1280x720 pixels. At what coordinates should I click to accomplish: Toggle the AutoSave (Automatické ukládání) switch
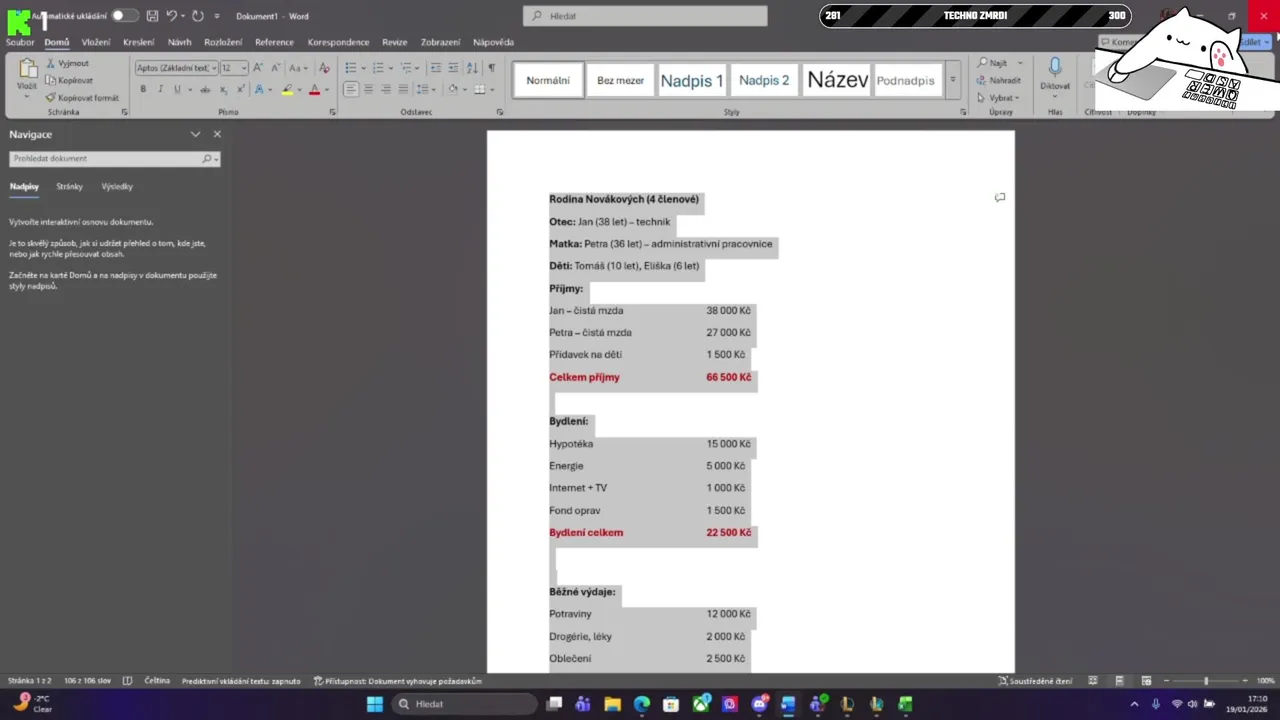pyautogui.click(x=124, y=16)
